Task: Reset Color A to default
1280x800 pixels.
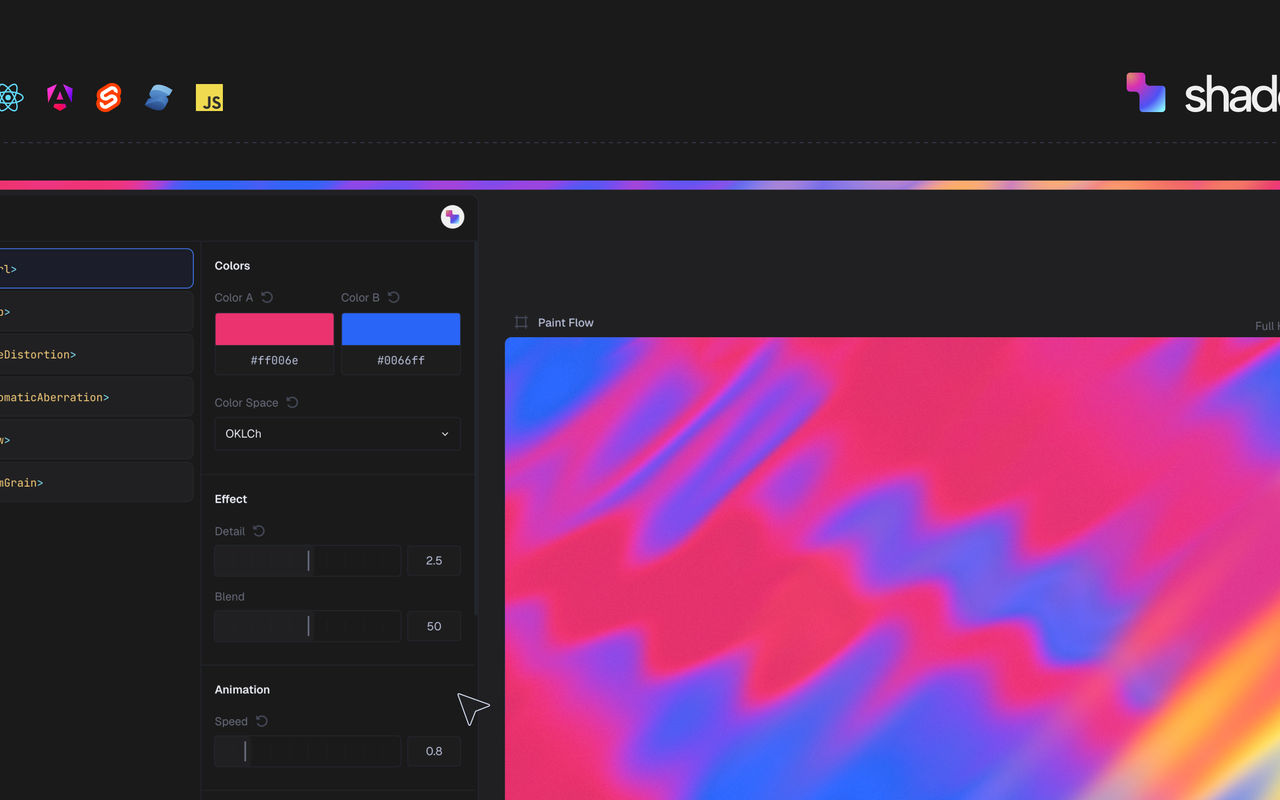Action: [267, 297]
